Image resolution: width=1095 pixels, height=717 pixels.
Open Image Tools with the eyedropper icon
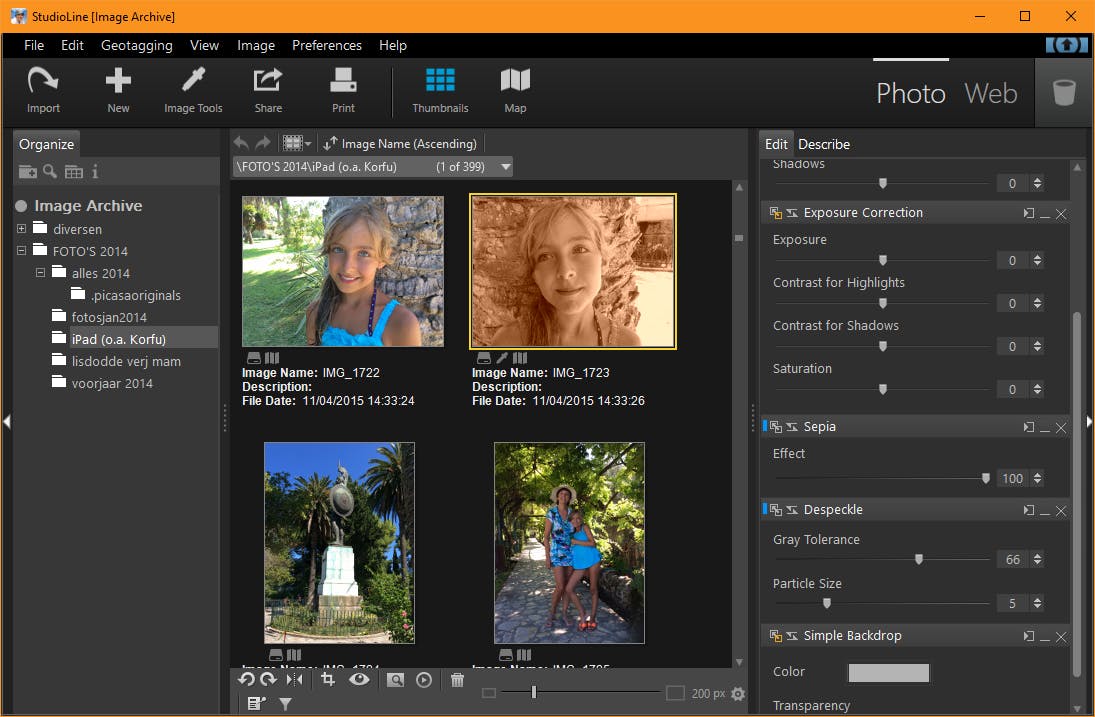[193, 90]
